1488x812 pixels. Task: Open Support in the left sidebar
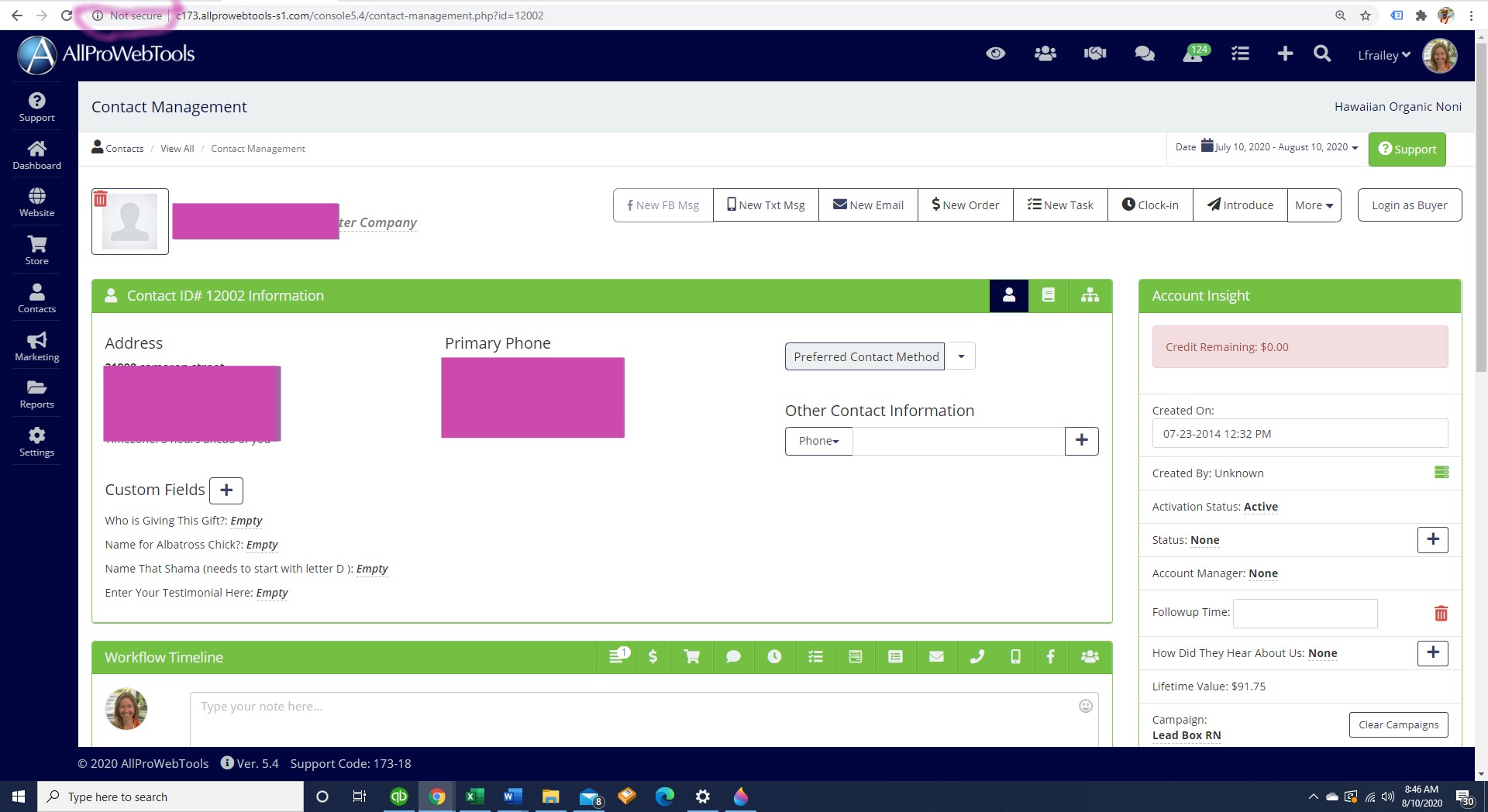pos(36,107)
